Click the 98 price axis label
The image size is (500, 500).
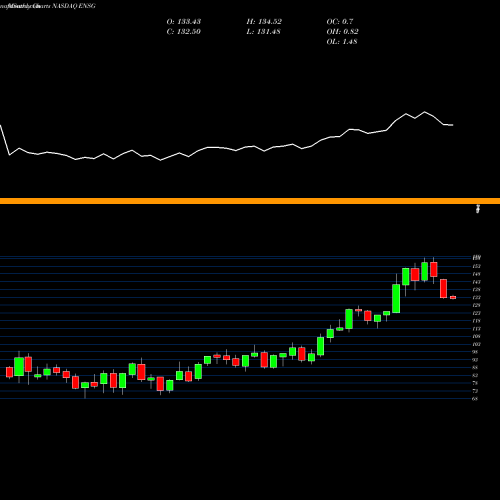475,352
